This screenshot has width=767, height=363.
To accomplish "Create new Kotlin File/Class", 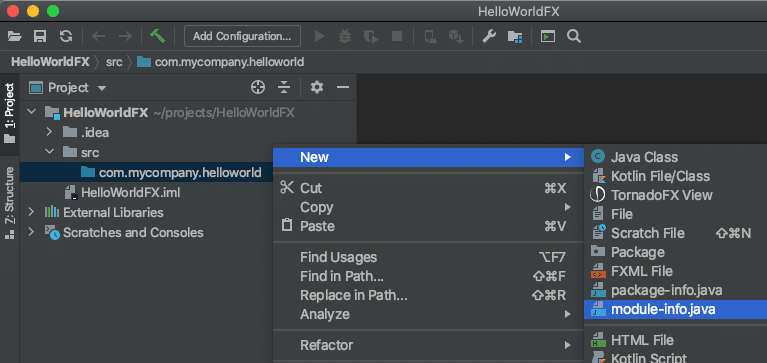I will click(x=676, y=176).
